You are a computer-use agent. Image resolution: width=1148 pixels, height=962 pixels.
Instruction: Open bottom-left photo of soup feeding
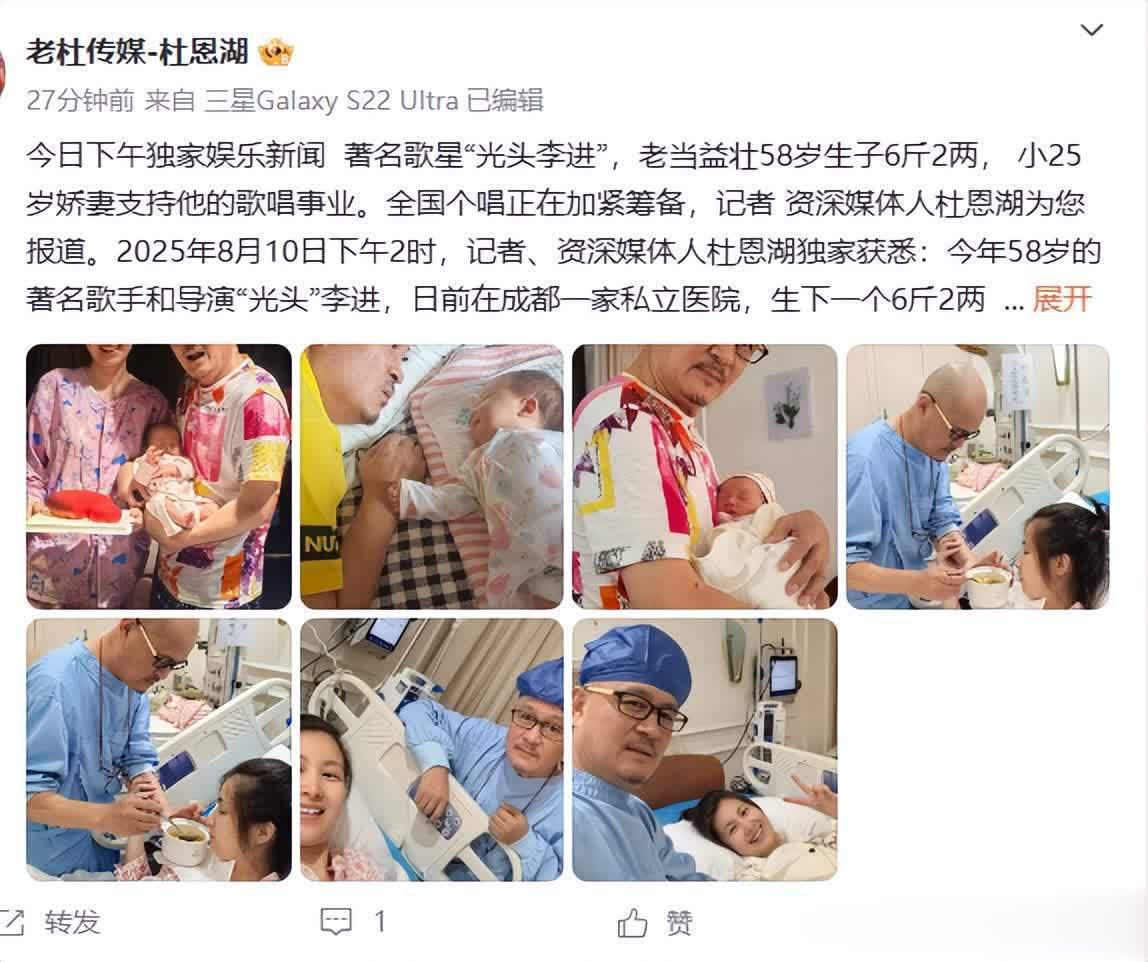click(159, 750)
